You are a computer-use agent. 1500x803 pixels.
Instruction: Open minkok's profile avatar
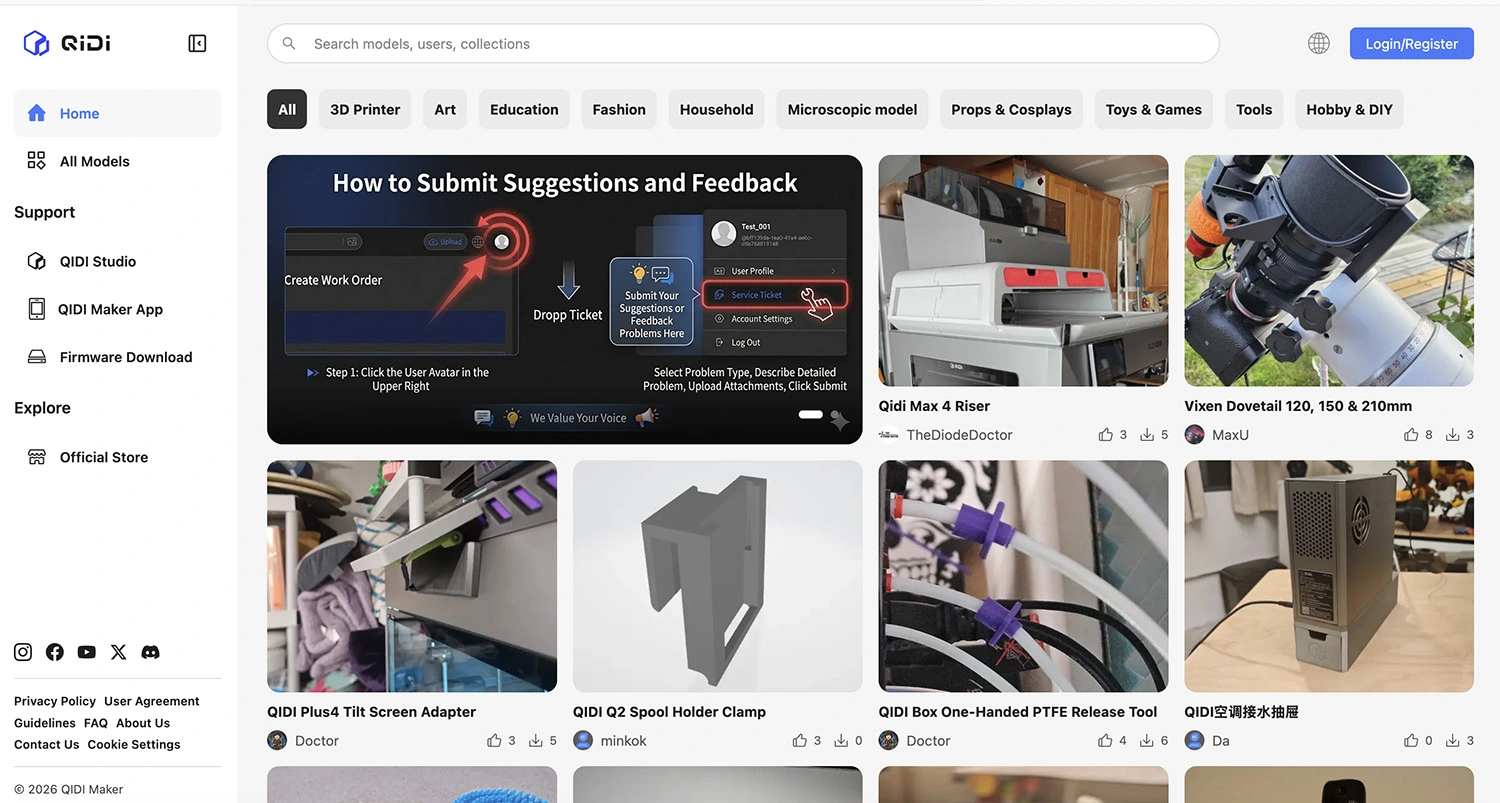point(583,741)
